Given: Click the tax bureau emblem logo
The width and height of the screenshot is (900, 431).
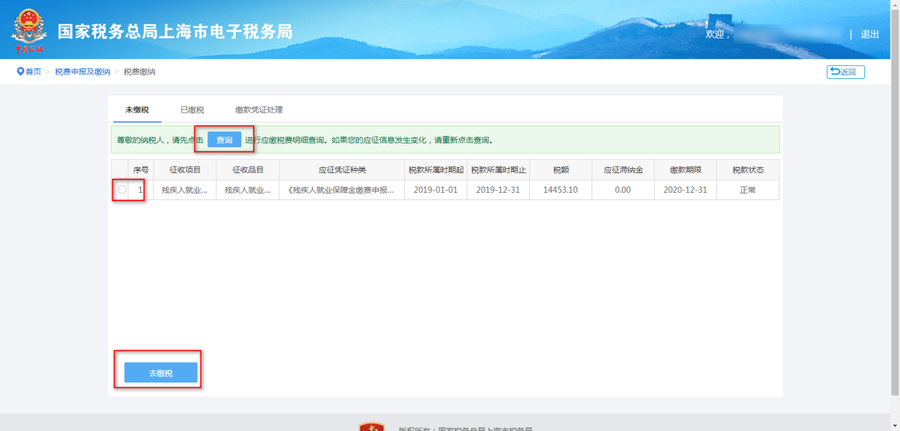Looking at the screenshot, I should coord(29,31).
